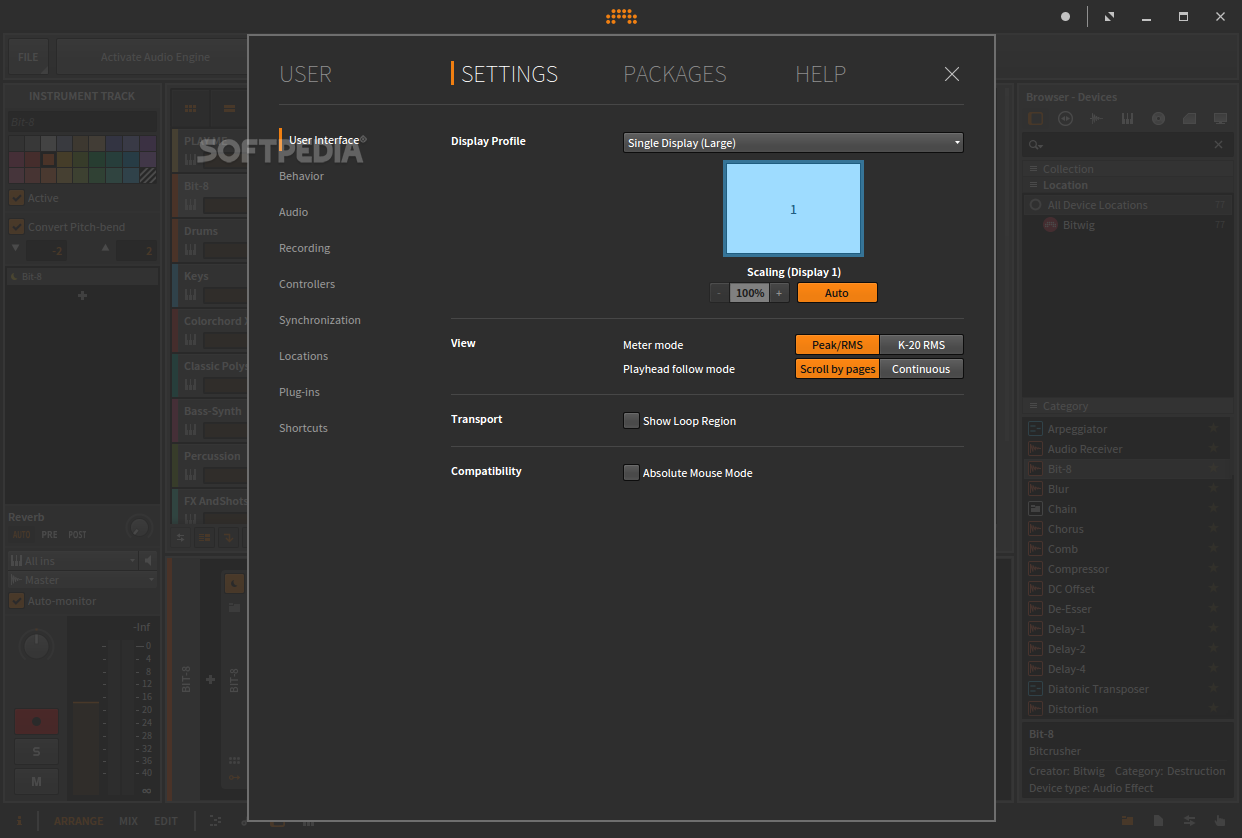Favorite the Arpeggiator device star

1213,429
